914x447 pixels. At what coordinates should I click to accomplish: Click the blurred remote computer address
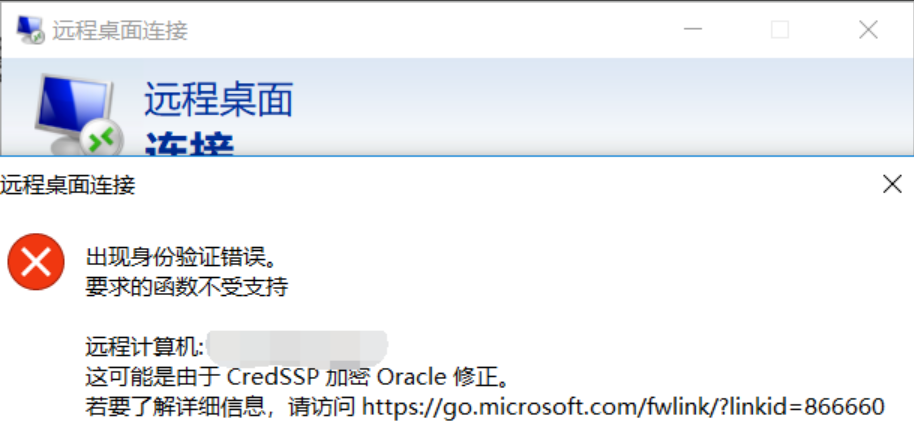click(297, 347)
